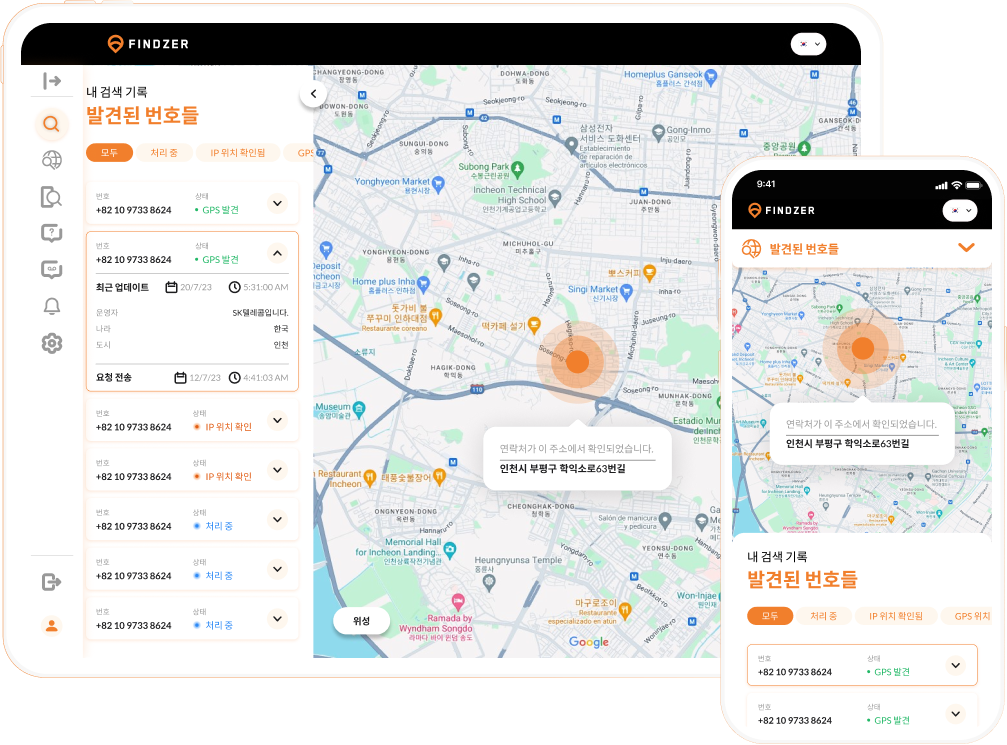Click the globe search icon in the sidebar
The image size is (1007, 745).
click(x=52, y=160)
